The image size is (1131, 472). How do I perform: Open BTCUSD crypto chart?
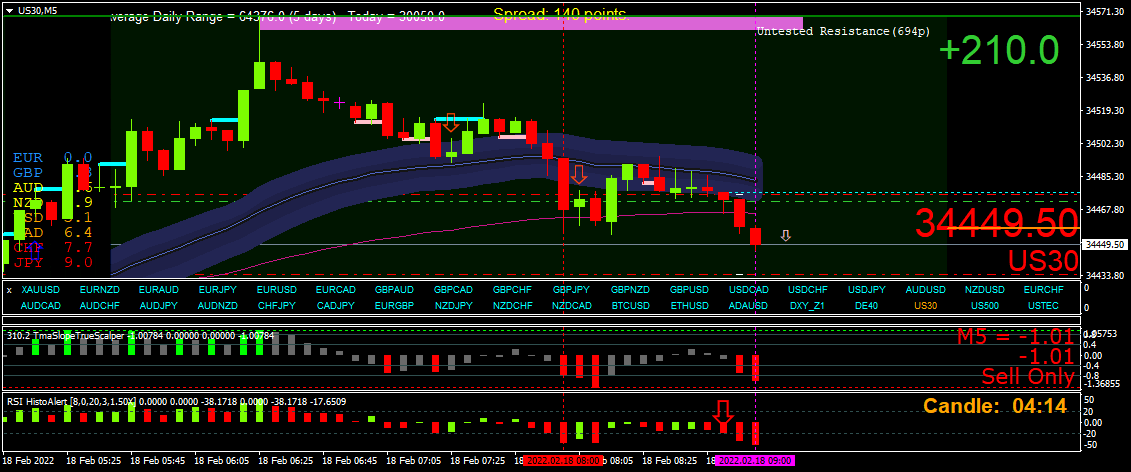(x=630, y=305)
